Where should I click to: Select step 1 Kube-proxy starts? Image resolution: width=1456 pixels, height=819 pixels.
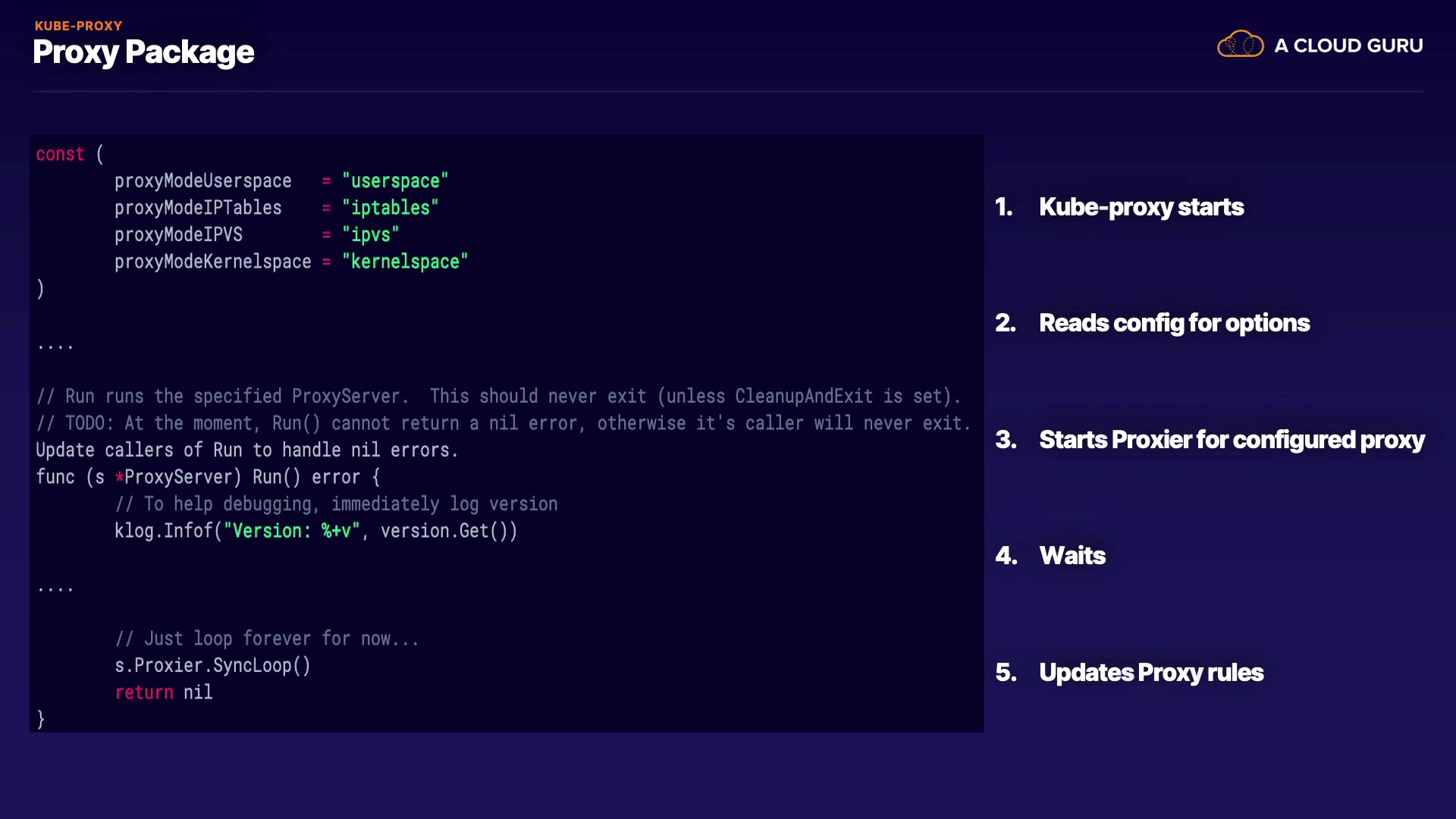1141,207
